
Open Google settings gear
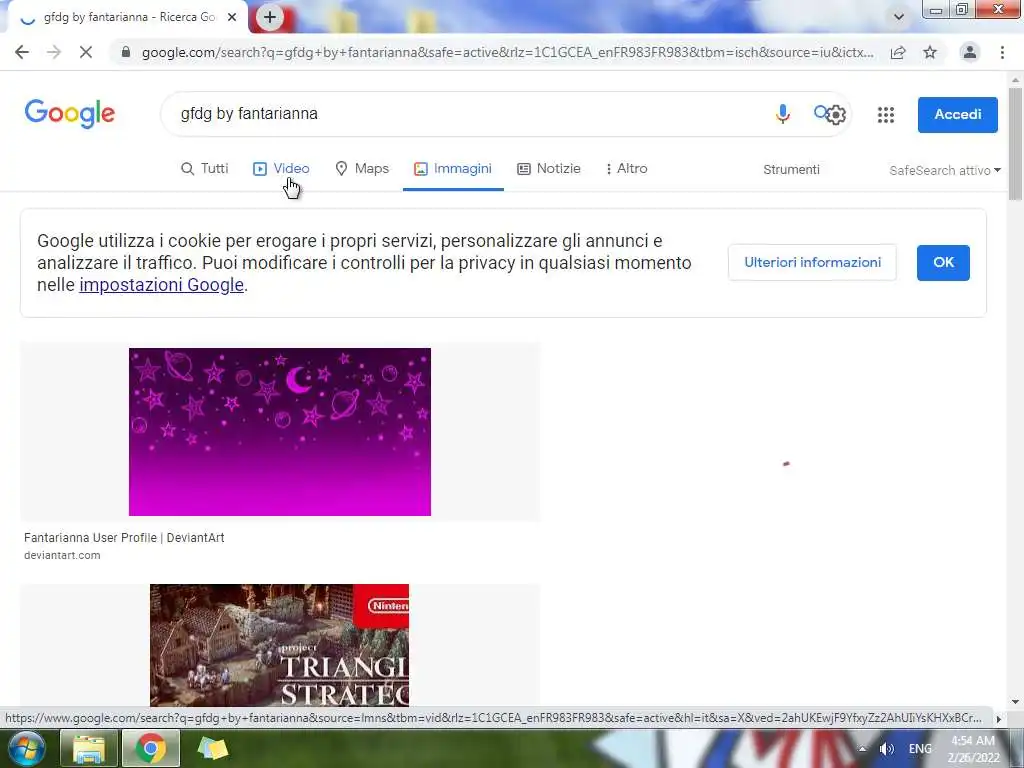tap(836, 116)
